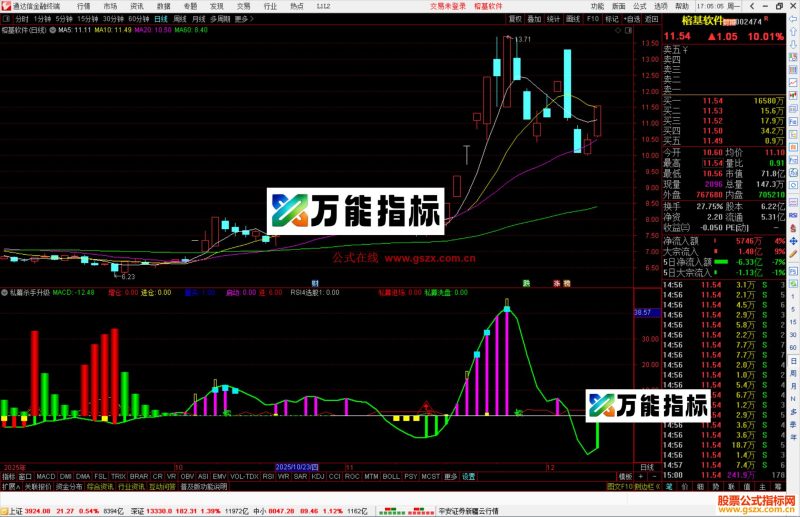Open the 关联报价 tab at bottom

click(38, 487)
